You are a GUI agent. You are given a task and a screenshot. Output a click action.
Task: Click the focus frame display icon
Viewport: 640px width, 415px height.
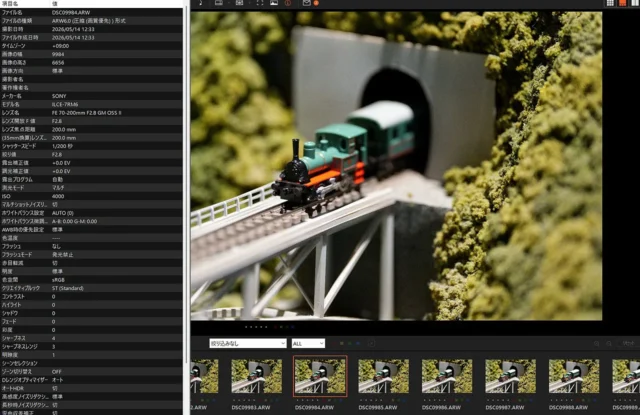260,3
